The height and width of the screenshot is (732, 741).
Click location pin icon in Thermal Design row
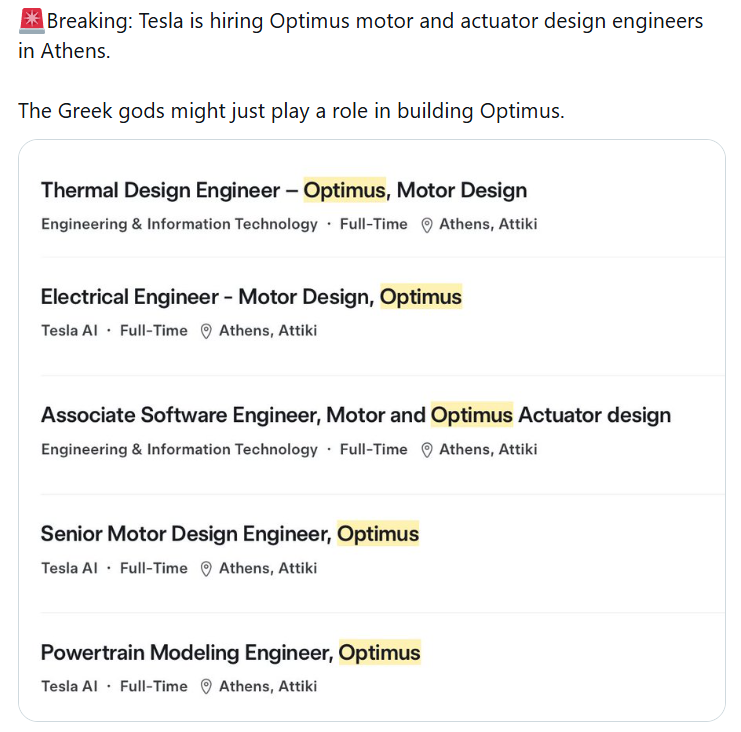(427, 225)
